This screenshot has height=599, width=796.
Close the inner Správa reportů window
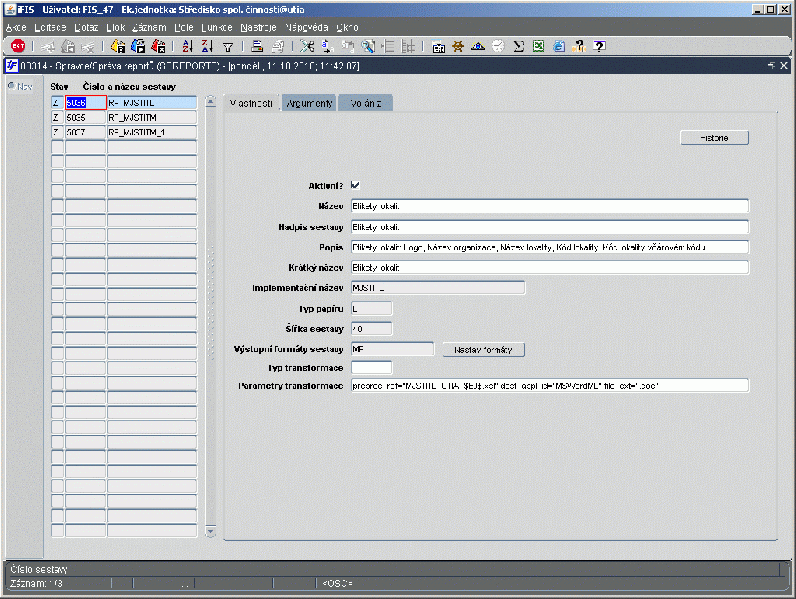click(784, 65)
